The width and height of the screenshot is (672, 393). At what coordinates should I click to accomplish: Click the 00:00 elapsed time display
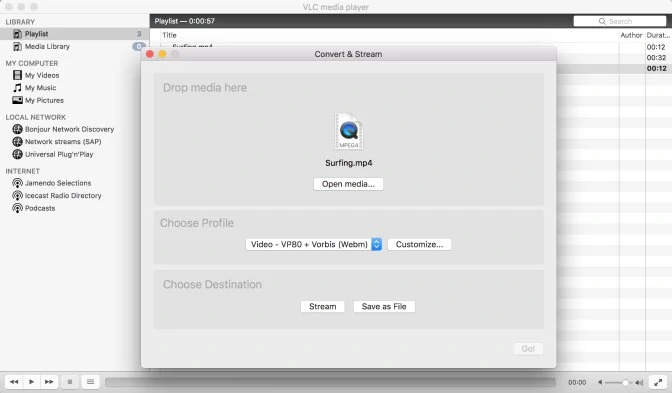pyautogui.click(x=577, y=382)
